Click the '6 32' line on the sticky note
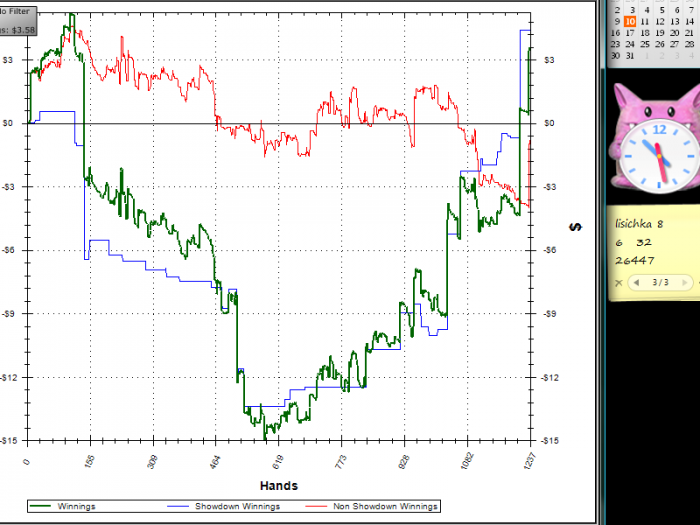700x525 pixels. tap(633, 242)
